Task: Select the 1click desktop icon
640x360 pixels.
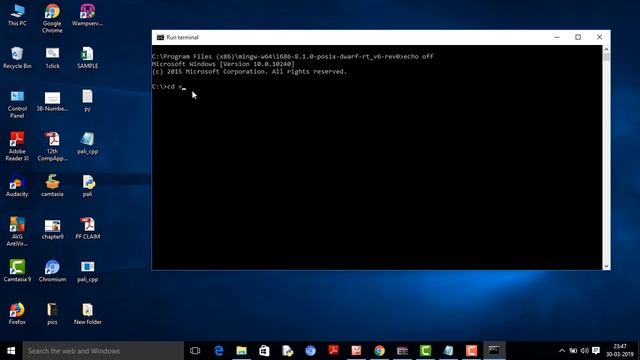Action: [x=52, y=58]
